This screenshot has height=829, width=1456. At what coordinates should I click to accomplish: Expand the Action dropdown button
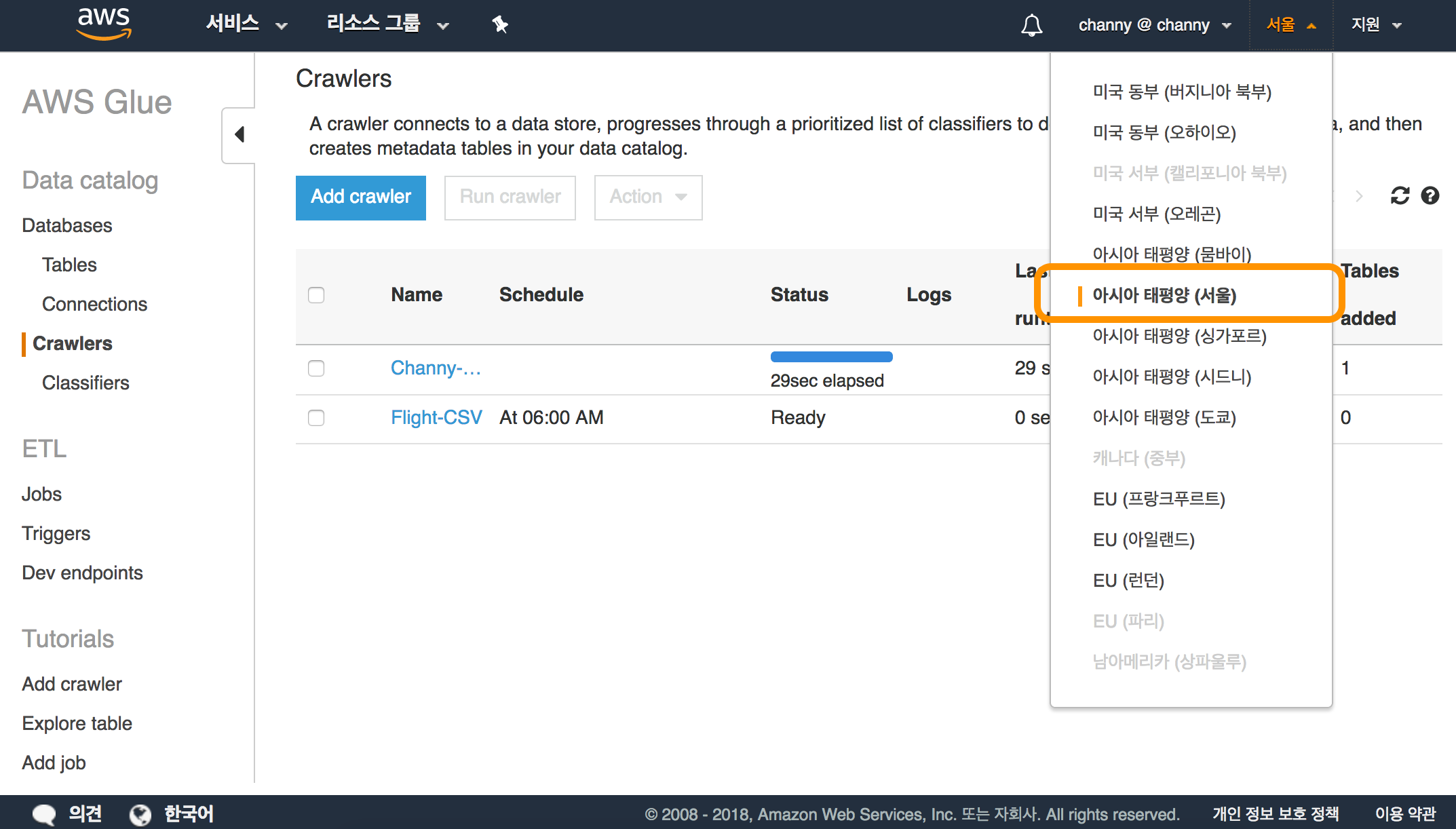648,197
